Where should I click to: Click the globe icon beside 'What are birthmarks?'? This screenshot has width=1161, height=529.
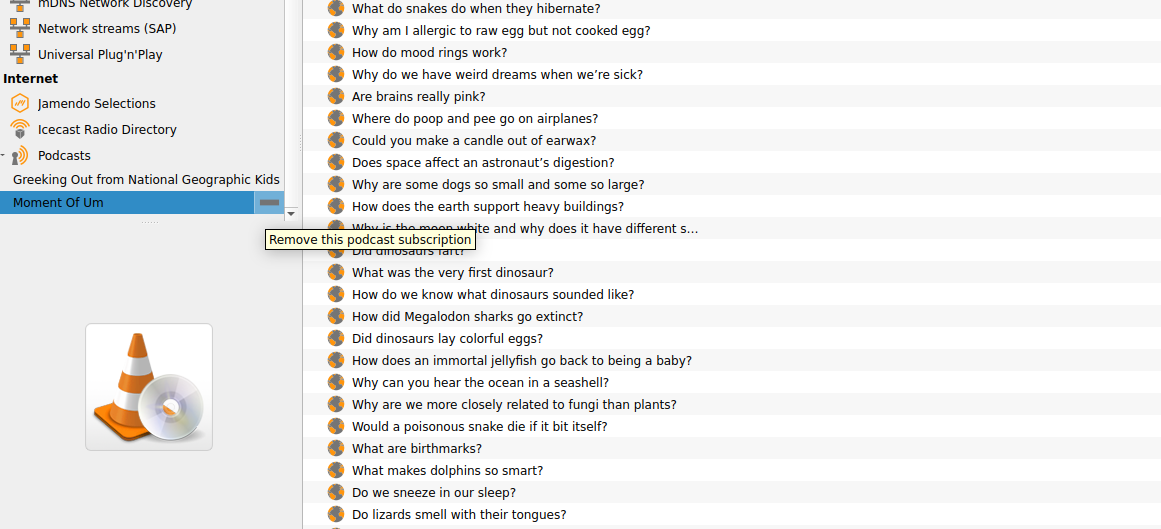coord(336,448)
